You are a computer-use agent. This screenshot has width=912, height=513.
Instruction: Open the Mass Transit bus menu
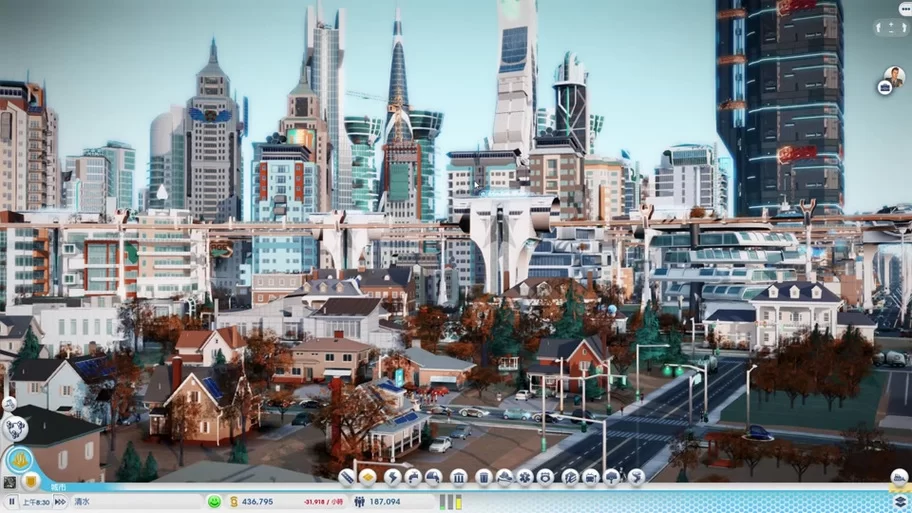tap(590, 478)
